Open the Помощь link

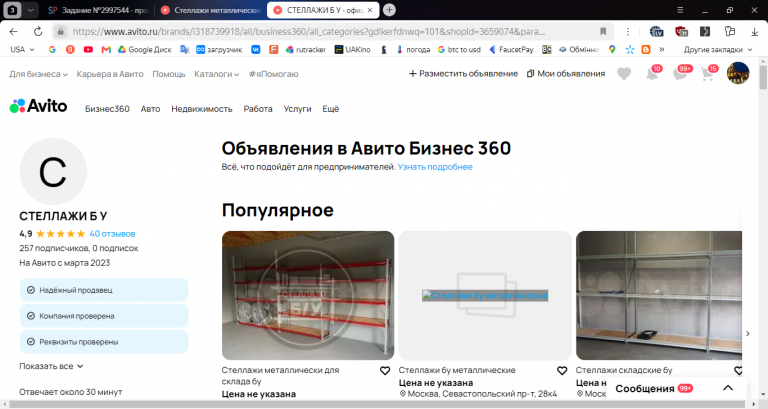pos(168,74)
